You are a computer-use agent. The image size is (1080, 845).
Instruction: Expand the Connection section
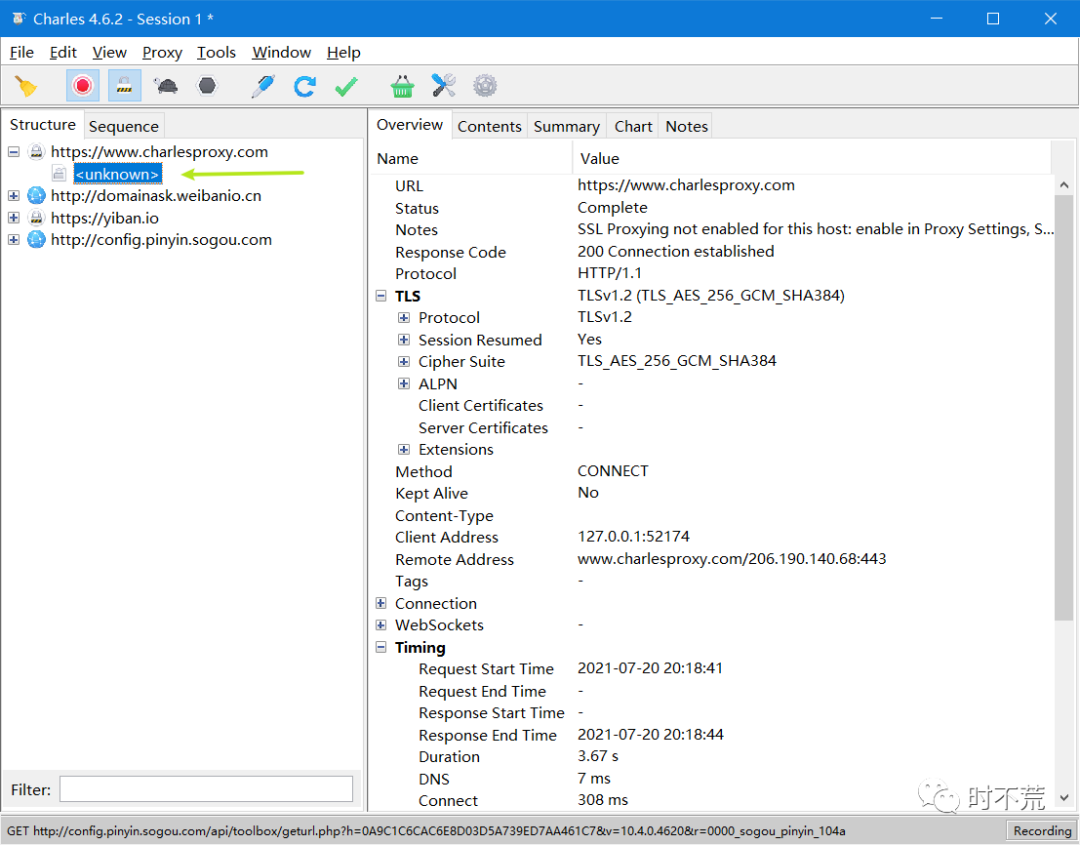click(381, 603)
